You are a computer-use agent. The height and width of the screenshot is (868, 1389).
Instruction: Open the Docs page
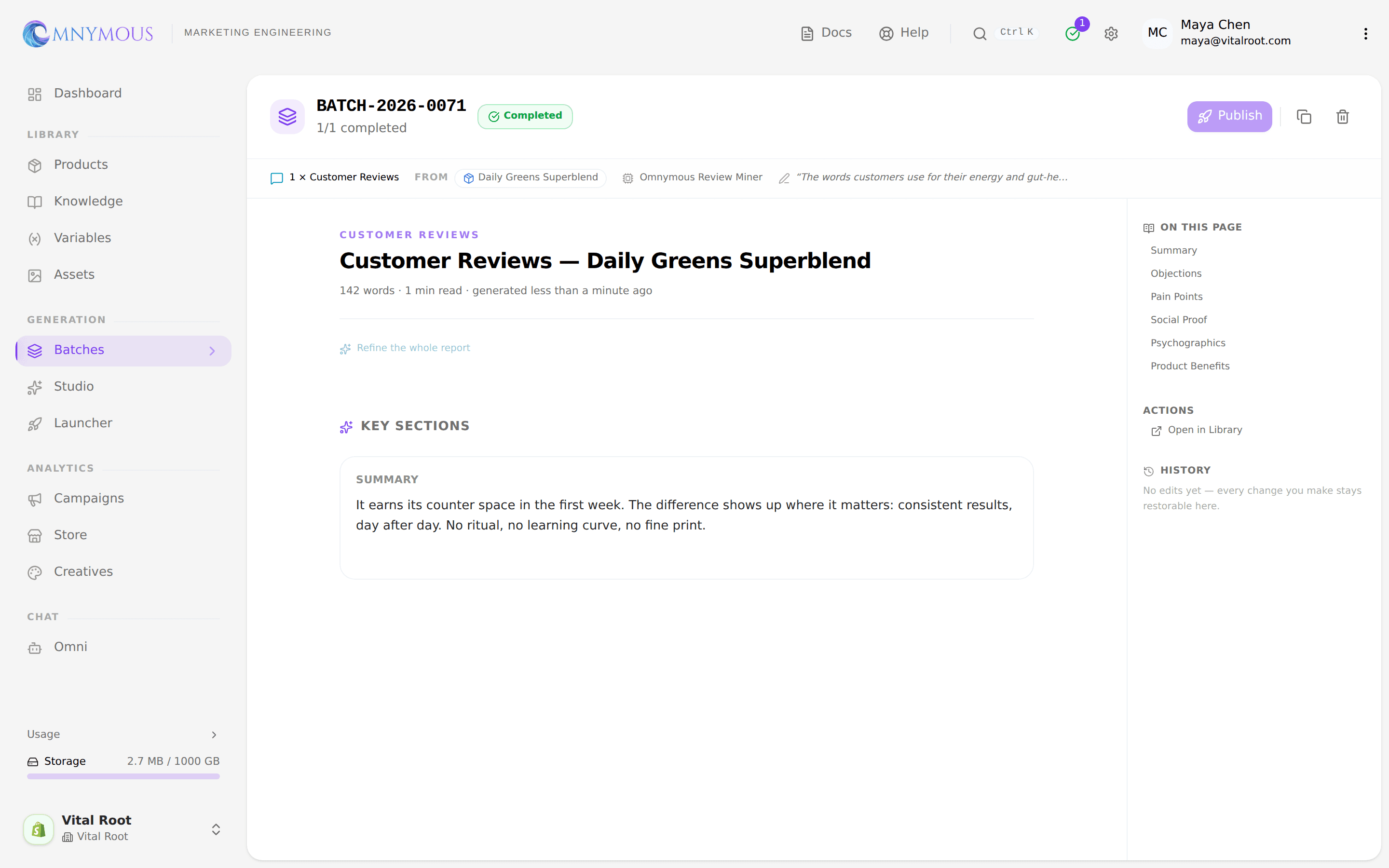[826, 33]
